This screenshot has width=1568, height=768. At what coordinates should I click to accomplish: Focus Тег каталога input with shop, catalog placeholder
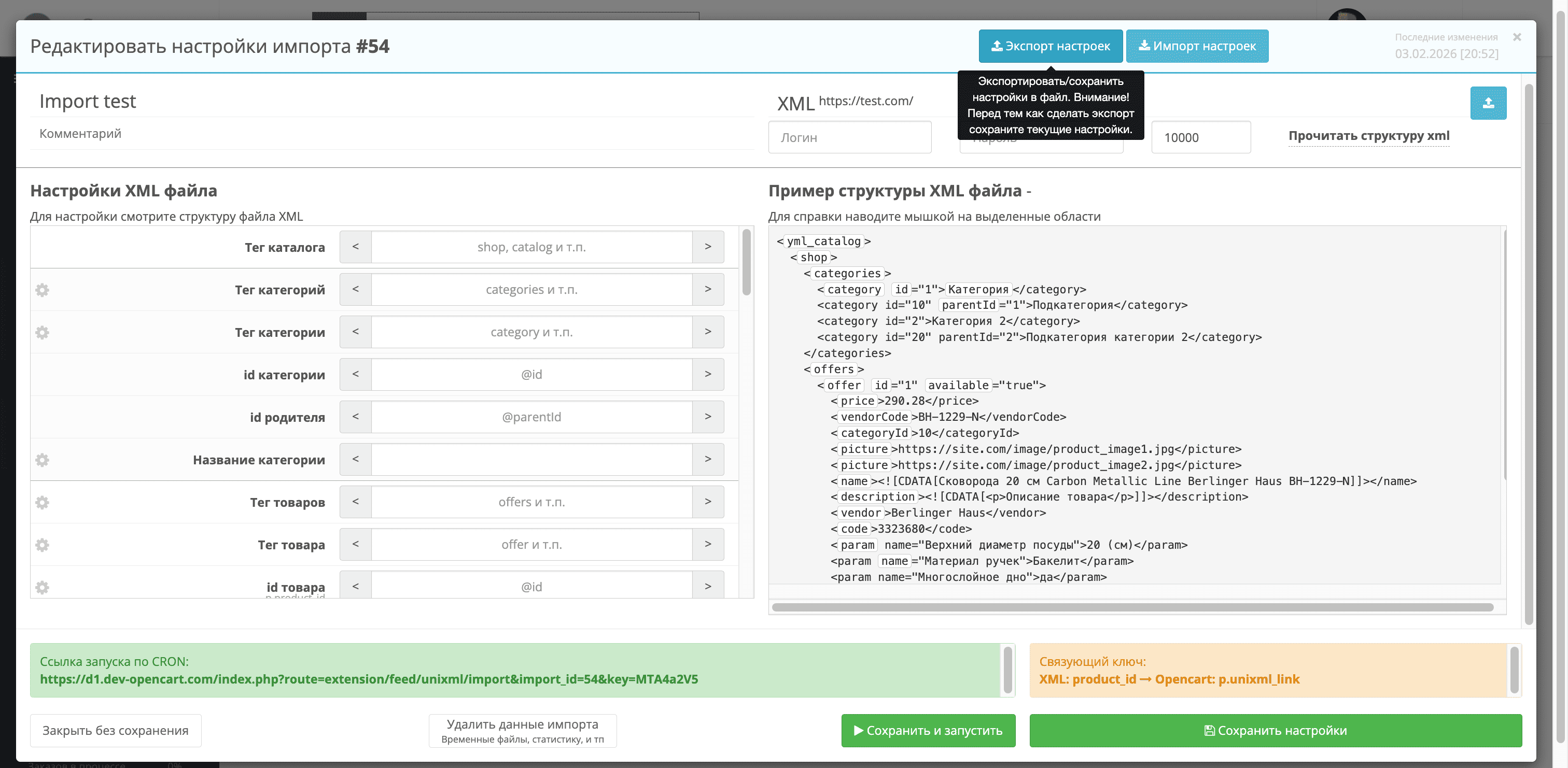pyautogui.click(x=531, y=247)
